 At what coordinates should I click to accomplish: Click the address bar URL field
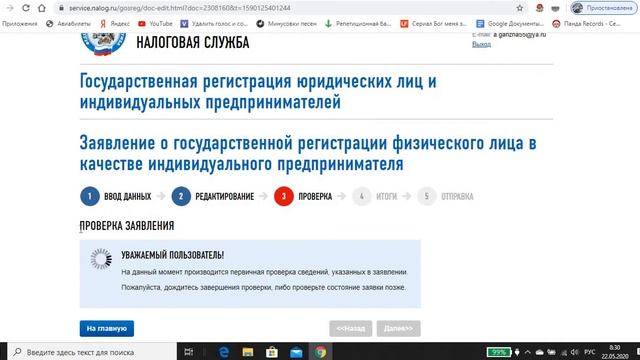click(286, 8)
